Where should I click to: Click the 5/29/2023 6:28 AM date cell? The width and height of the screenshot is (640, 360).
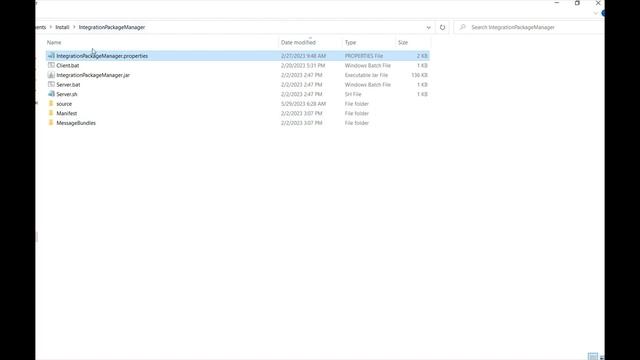[303, 104]
